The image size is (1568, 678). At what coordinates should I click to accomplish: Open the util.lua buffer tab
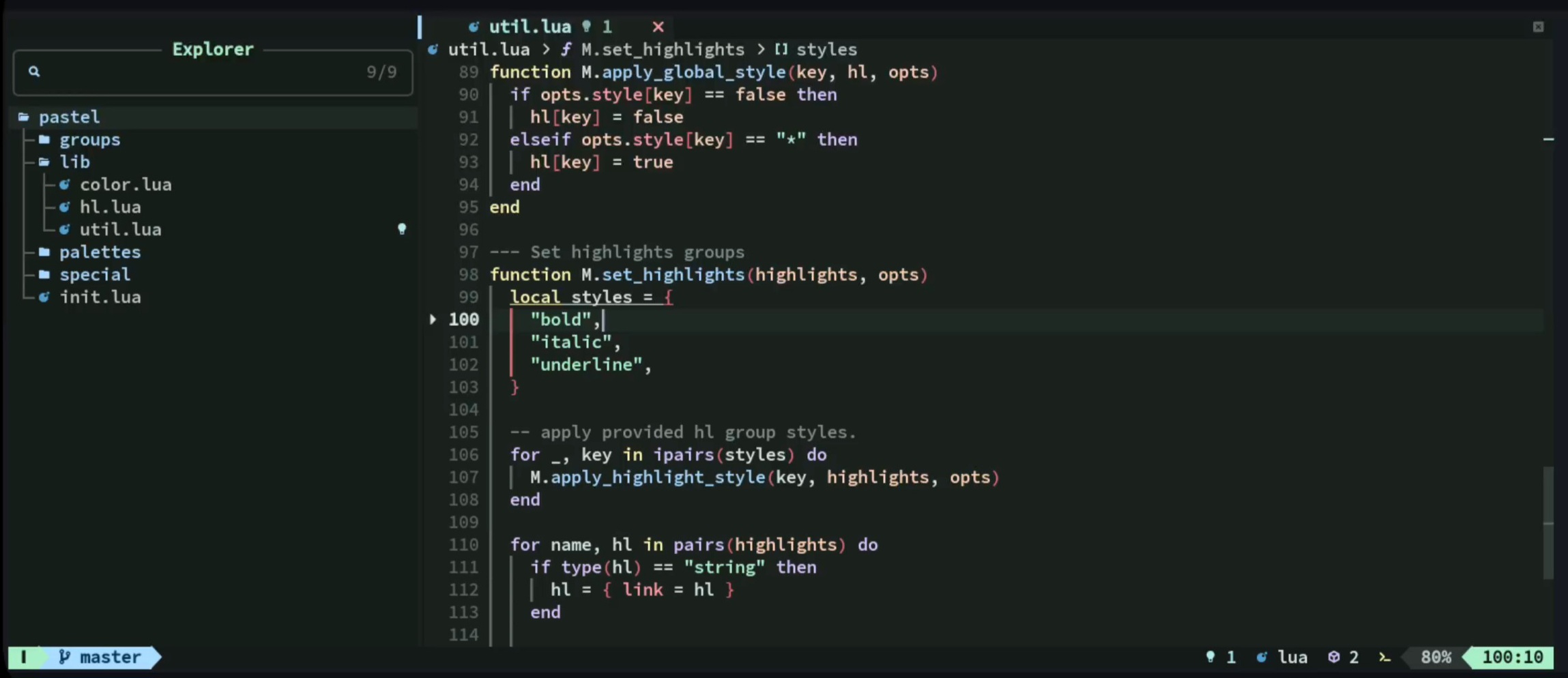tap(530, 27)
